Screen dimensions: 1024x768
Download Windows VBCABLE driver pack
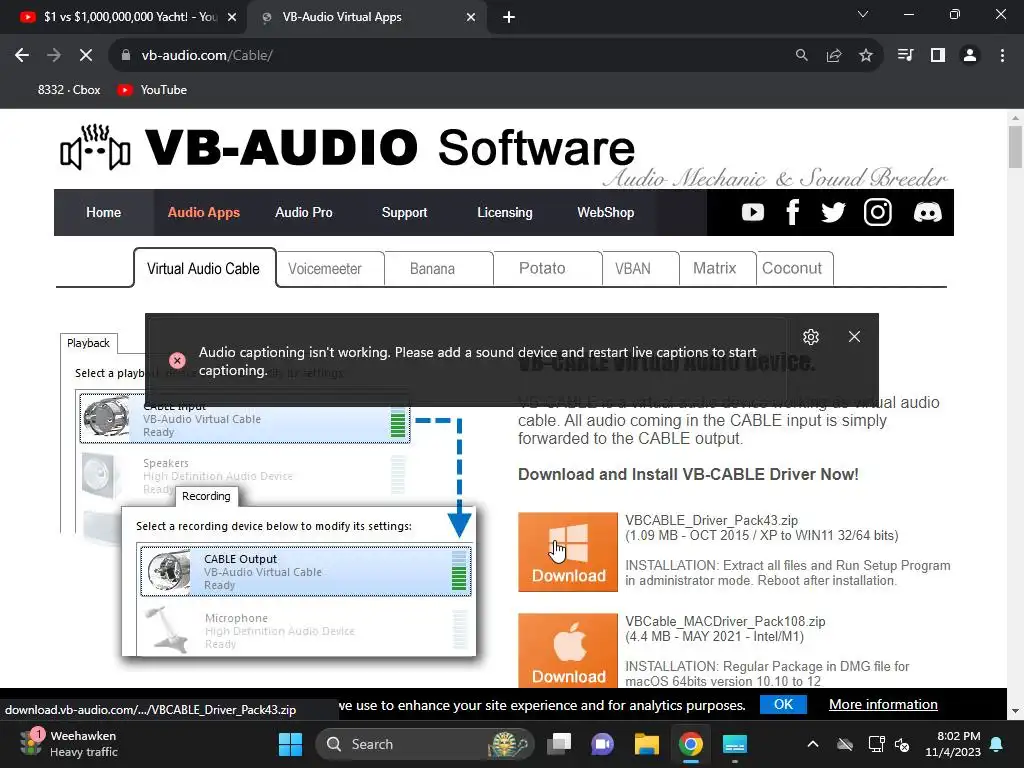pos(568,552)
